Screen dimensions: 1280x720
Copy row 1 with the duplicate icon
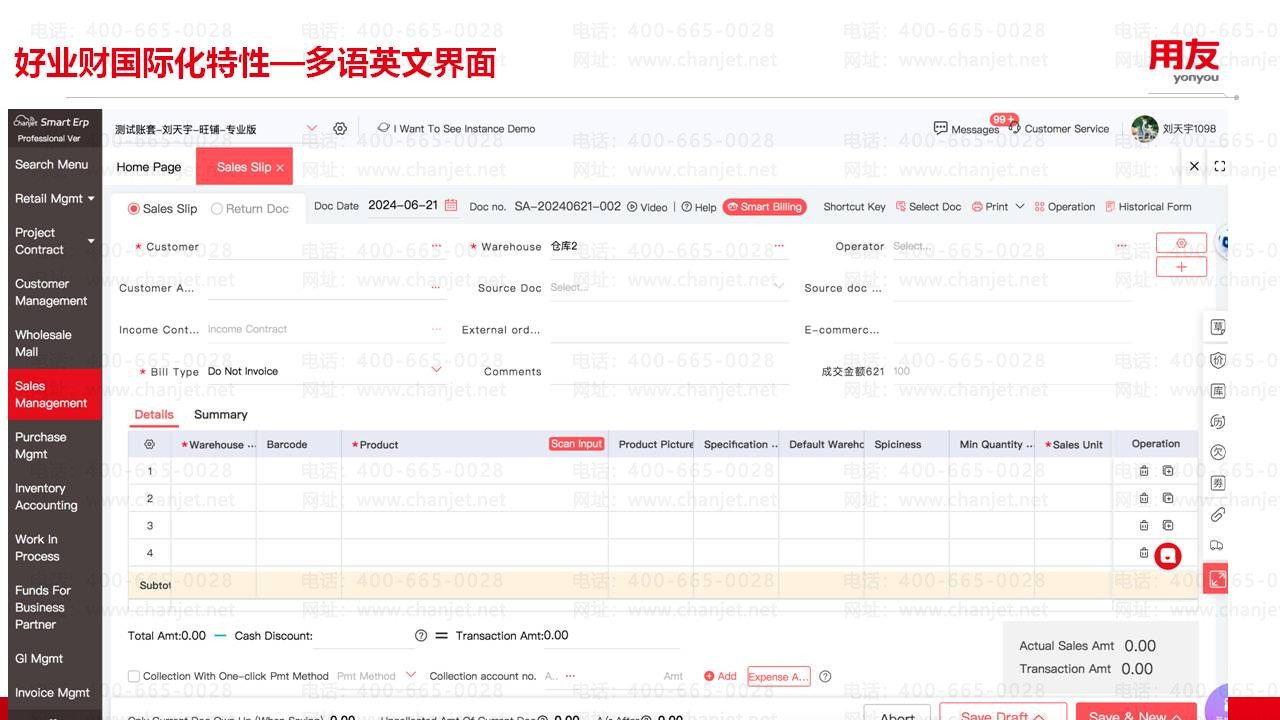(x=1168, y=471)
